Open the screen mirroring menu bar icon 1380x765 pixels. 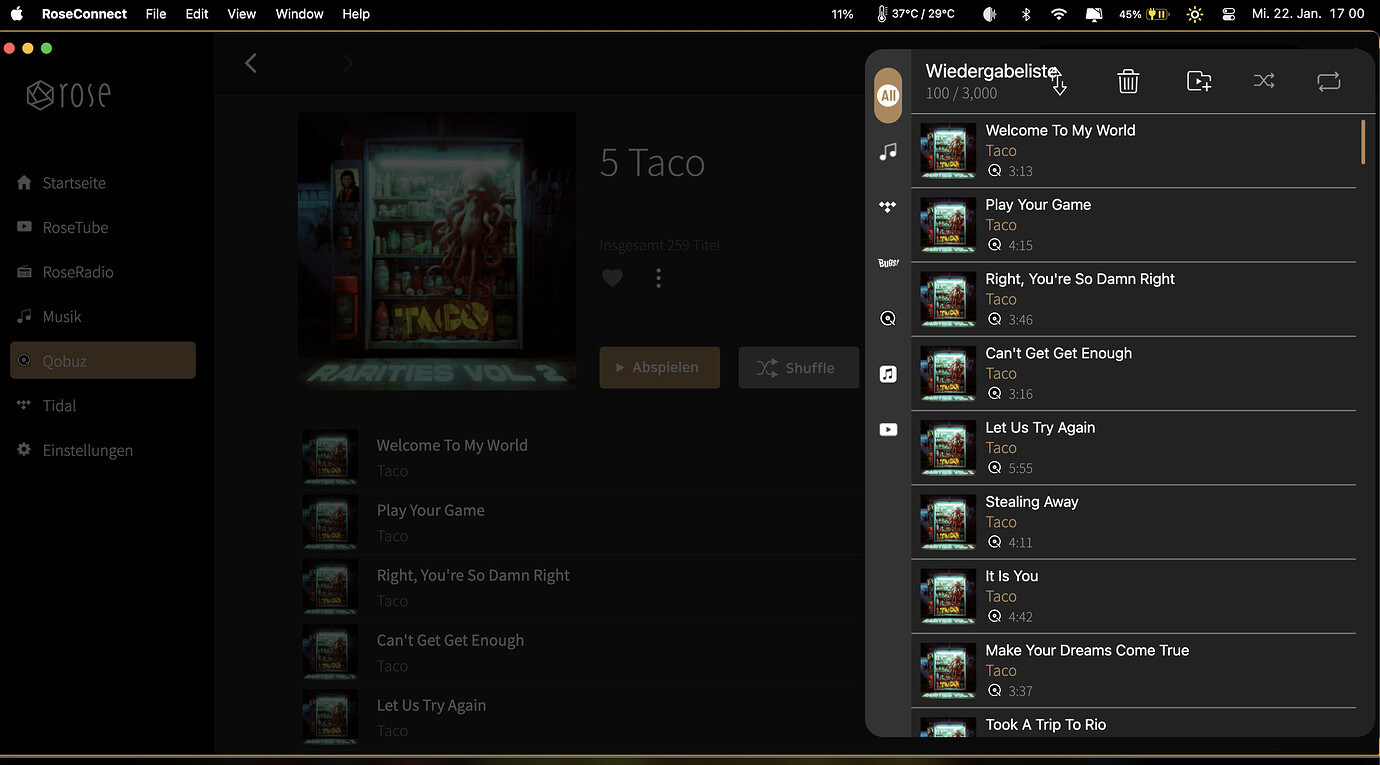pos(1094,14)
